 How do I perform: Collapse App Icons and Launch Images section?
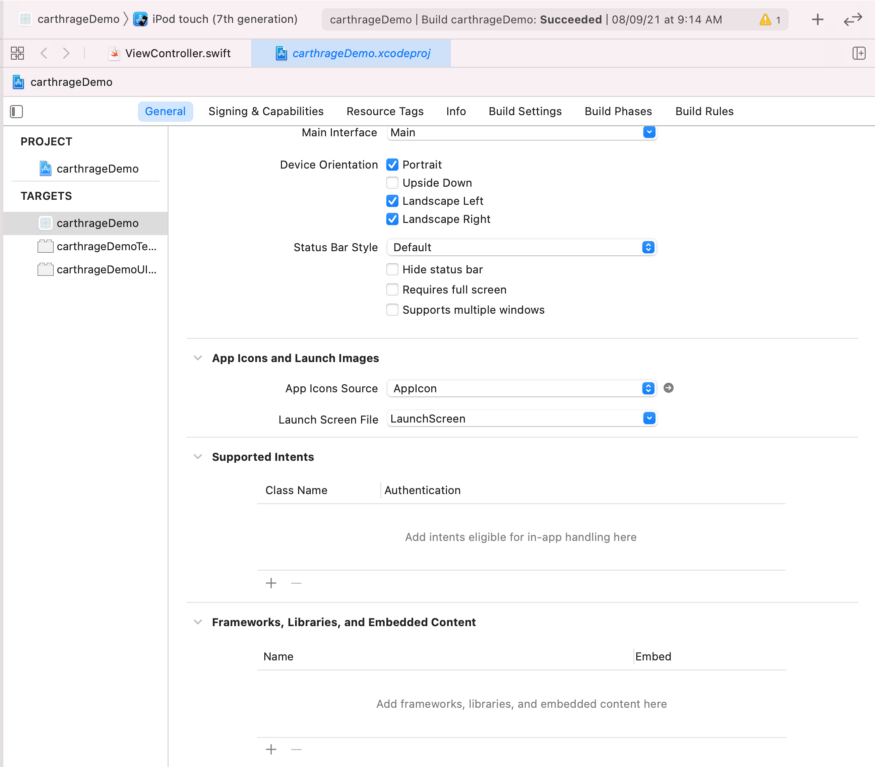click(198, 358)
